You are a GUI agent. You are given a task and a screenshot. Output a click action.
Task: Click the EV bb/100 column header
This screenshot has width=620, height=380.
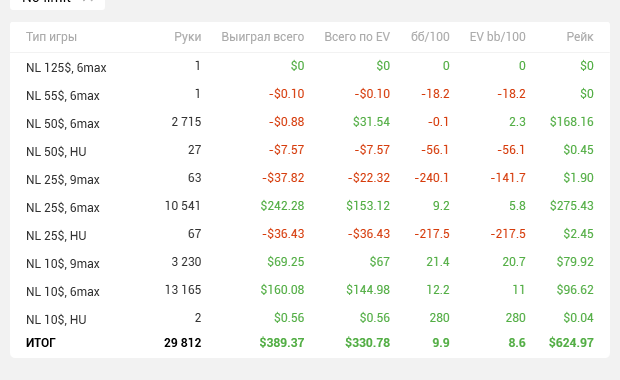click(x=497, y=37)
